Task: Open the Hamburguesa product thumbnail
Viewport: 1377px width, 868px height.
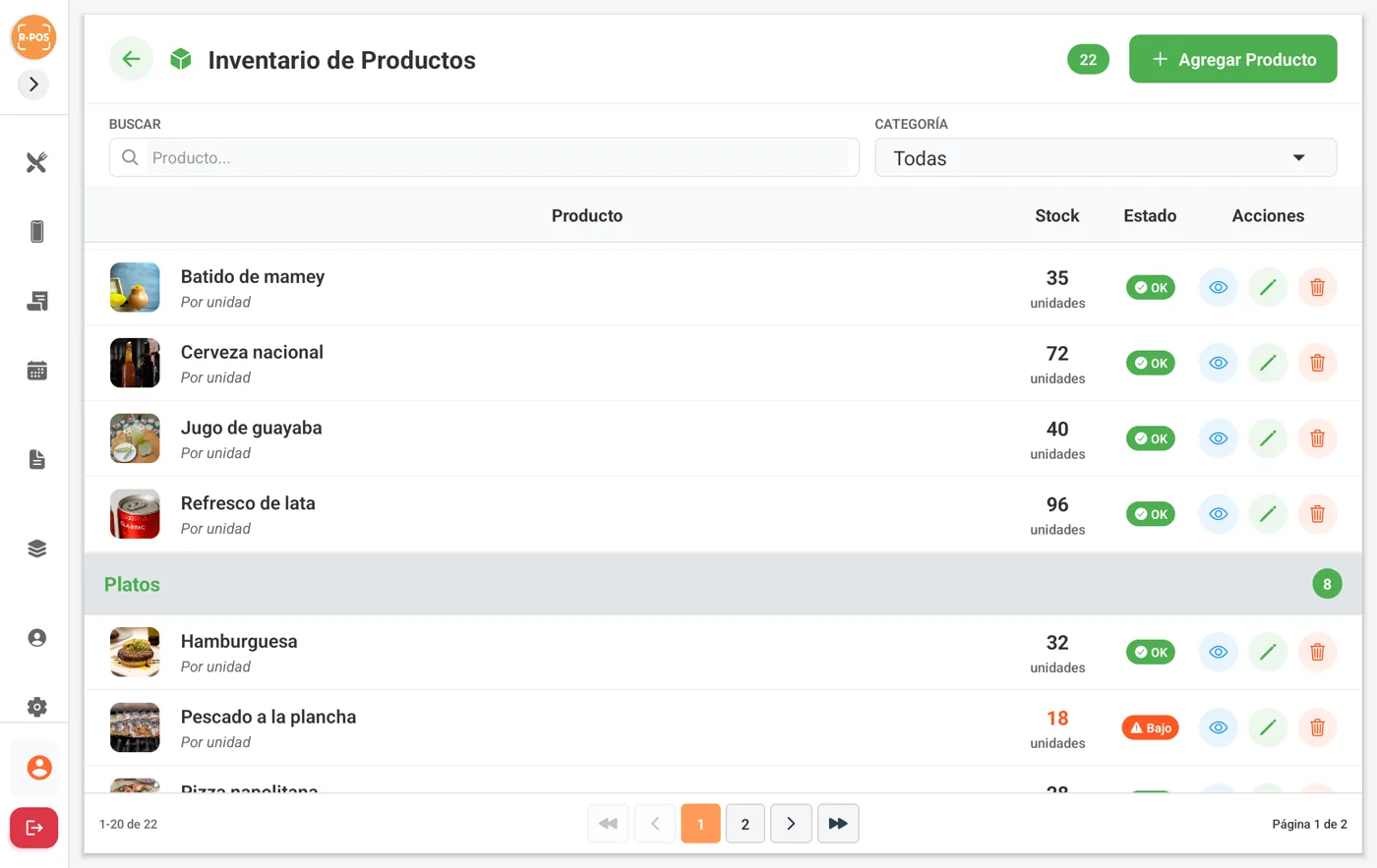Action: click(x=135, y=652)
